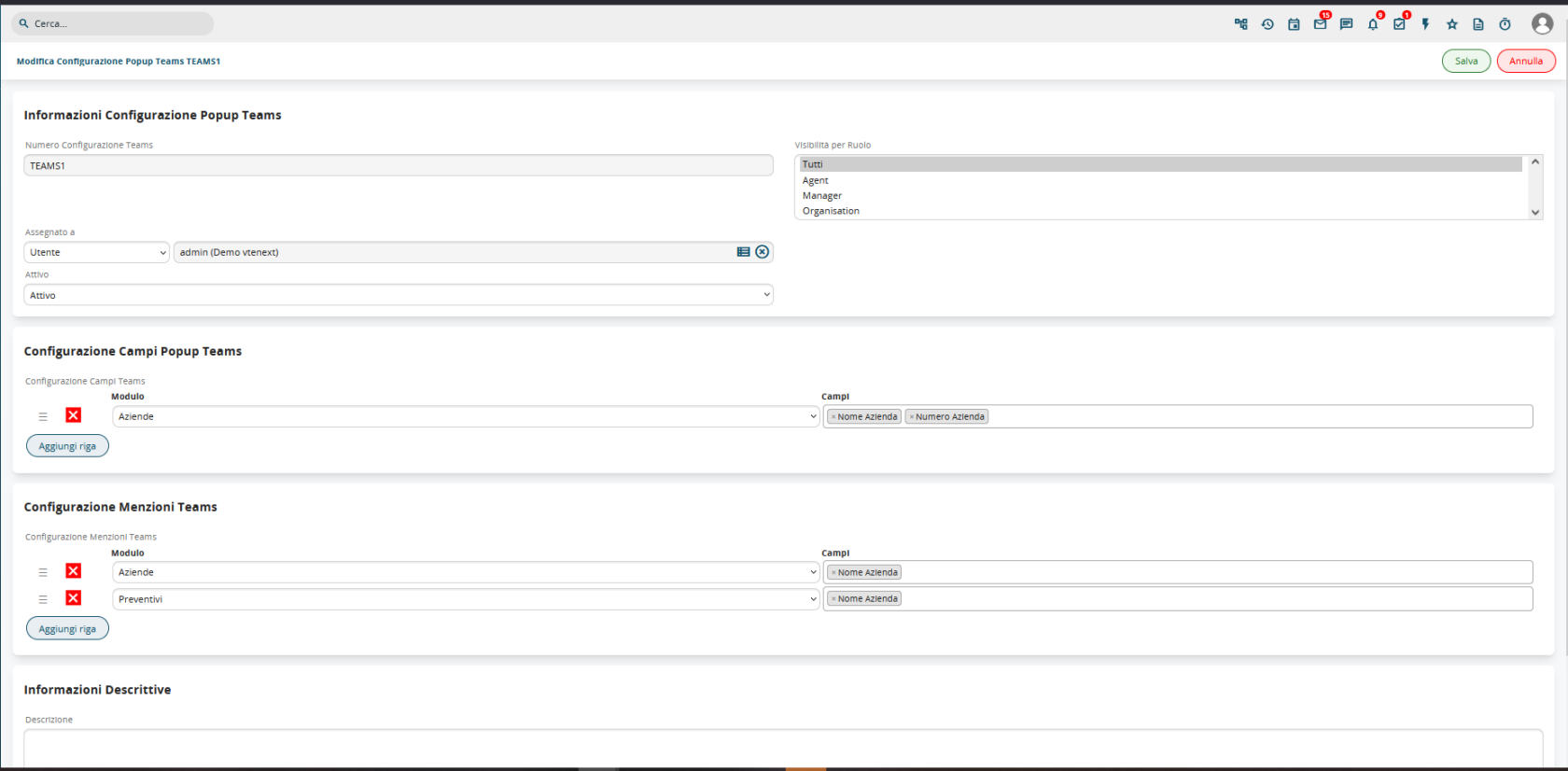This screenshot has height=771, width=1568.
Task: Open the notifications bell icon
Action: click(1373, 24)
